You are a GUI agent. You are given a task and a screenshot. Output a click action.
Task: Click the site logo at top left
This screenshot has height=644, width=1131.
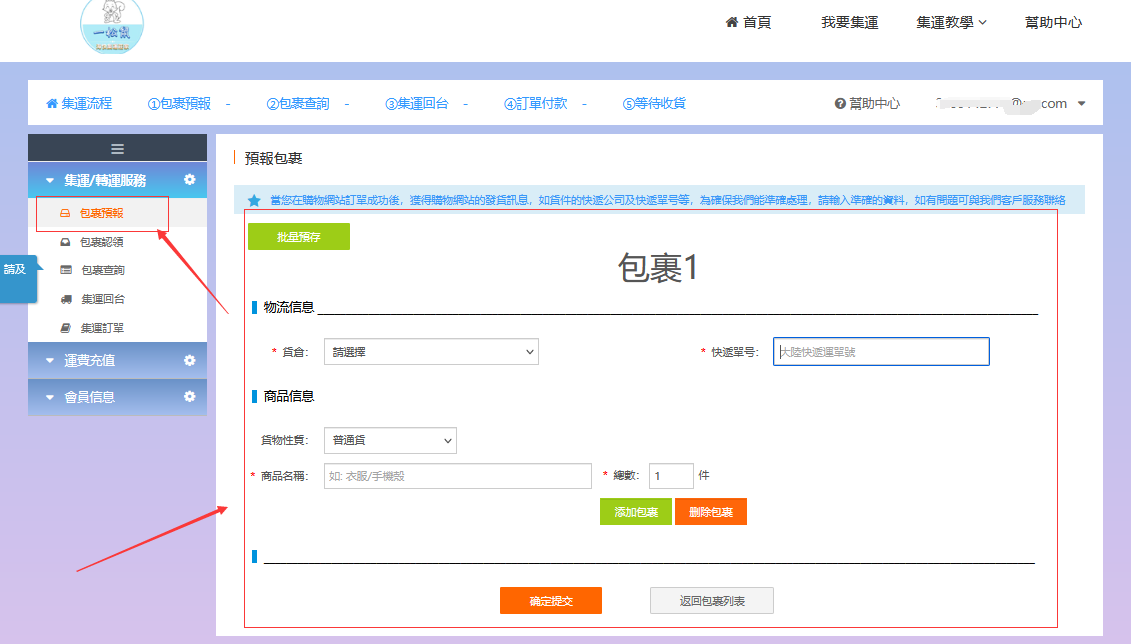click(112, 27)
